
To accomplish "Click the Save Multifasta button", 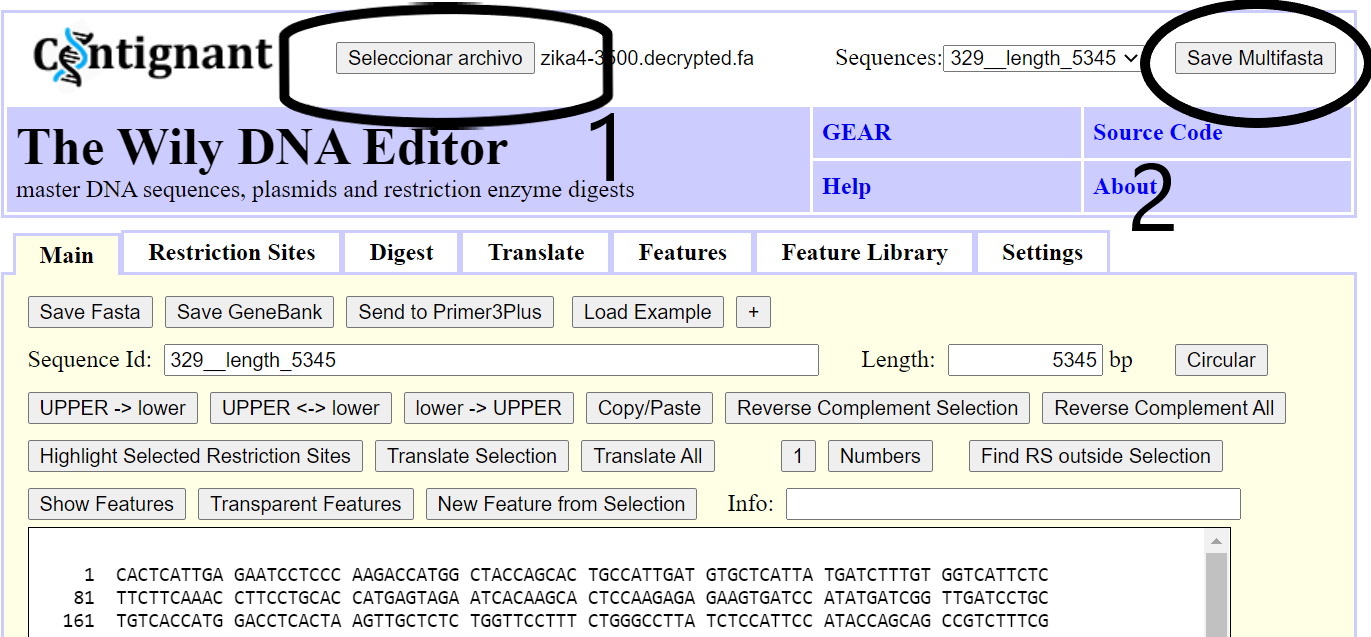I will point(1254,58).
